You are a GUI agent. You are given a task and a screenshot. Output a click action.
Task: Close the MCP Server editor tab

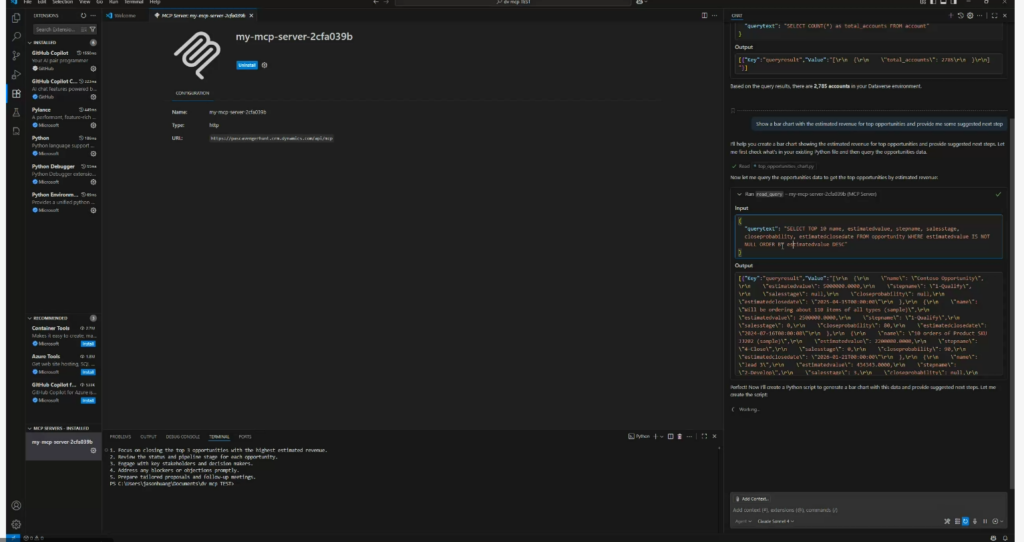pyautogui.click(x=251, y=16)
